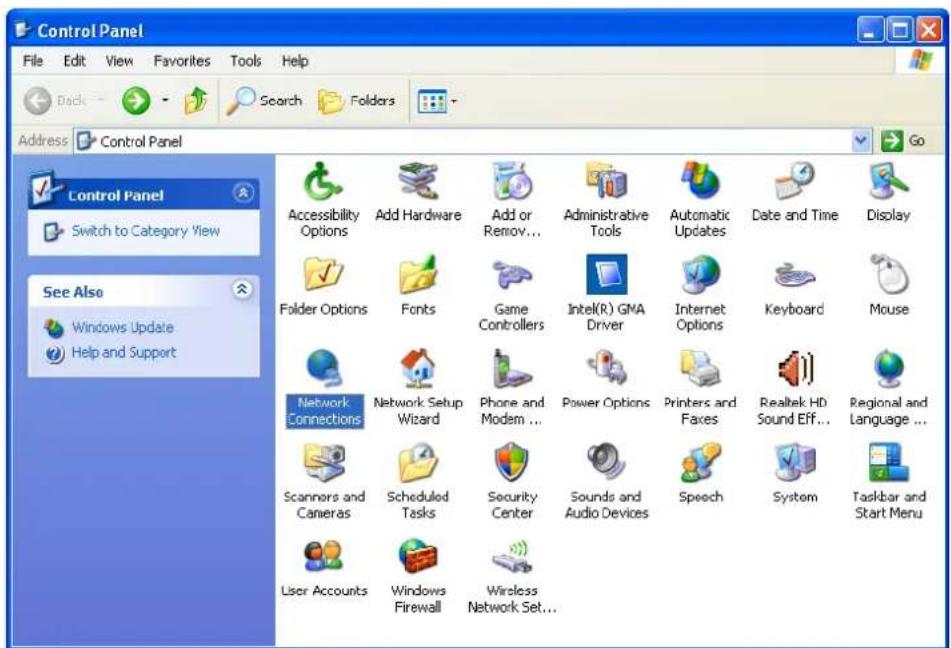
Task: Switch to Category View
Action: [x=146, y=231]
